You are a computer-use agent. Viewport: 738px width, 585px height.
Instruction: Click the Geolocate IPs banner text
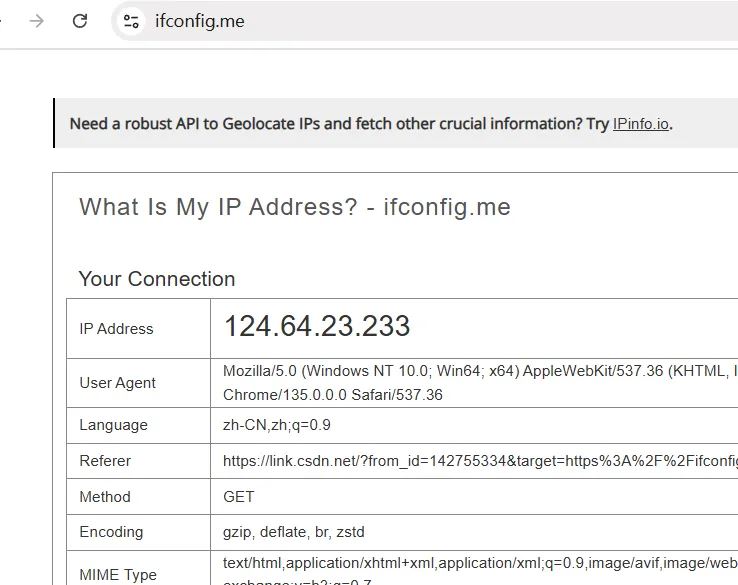[330, 124]
